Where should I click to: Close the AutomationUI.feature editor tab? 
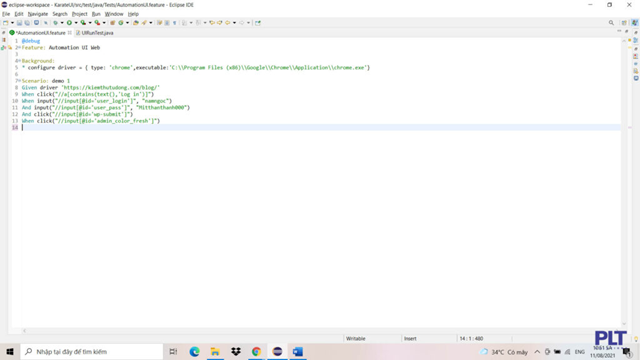[70, 33]
